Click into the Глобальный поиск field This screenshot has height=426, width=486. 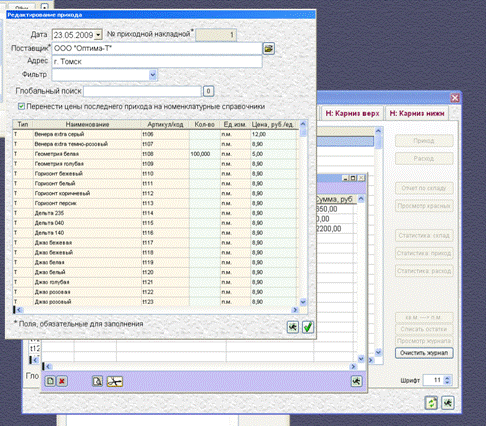point(142,91)
